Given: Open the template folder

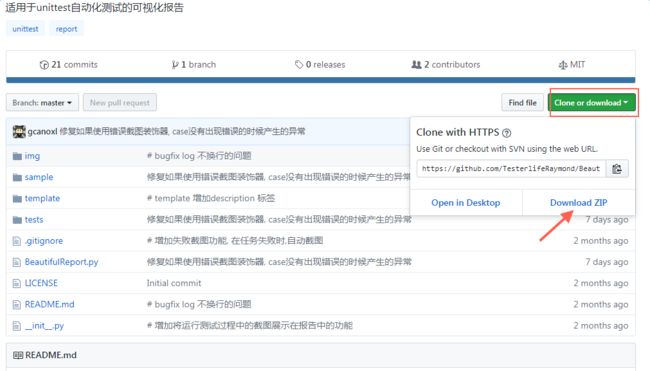Looking at the screenshot, I should (42, 198).
